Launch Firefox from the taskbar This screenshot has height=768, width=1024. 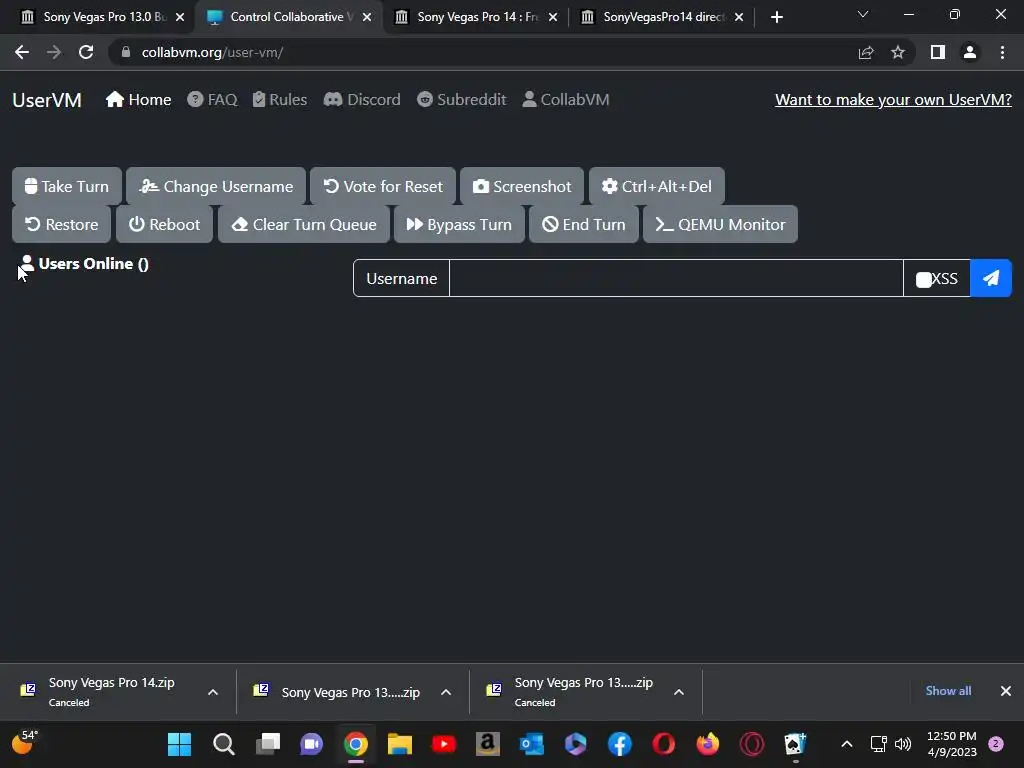[708, 744]
